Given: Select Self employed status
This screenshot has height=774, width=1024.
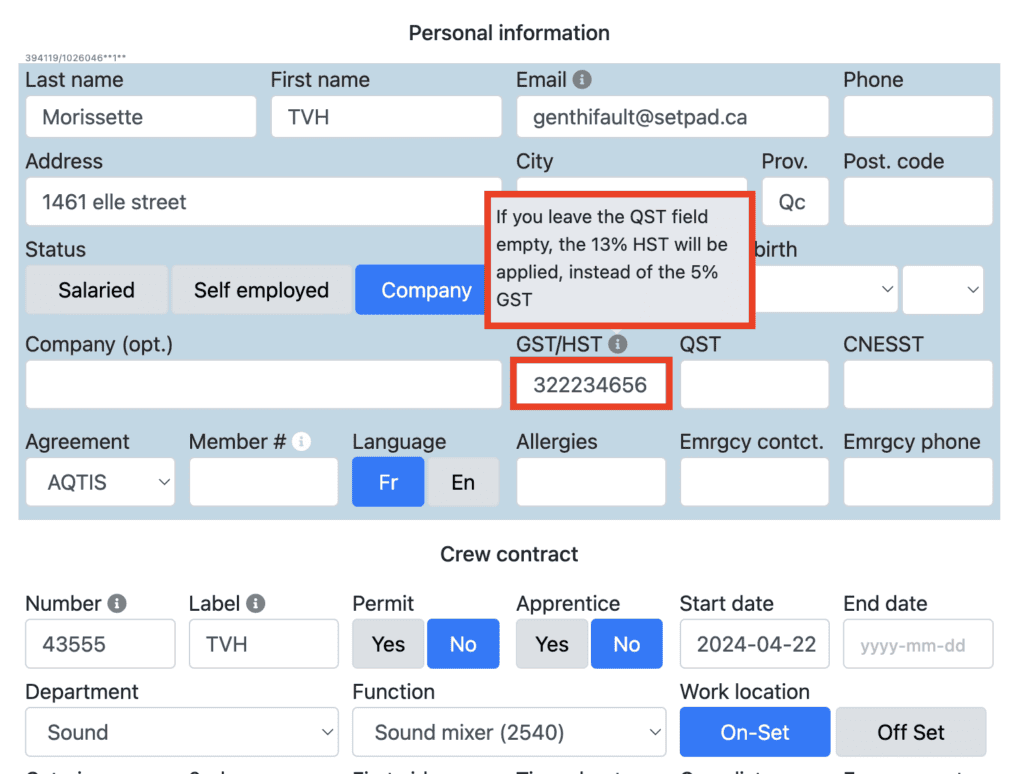Looking at the screenshot, I should tap(261, 290).
